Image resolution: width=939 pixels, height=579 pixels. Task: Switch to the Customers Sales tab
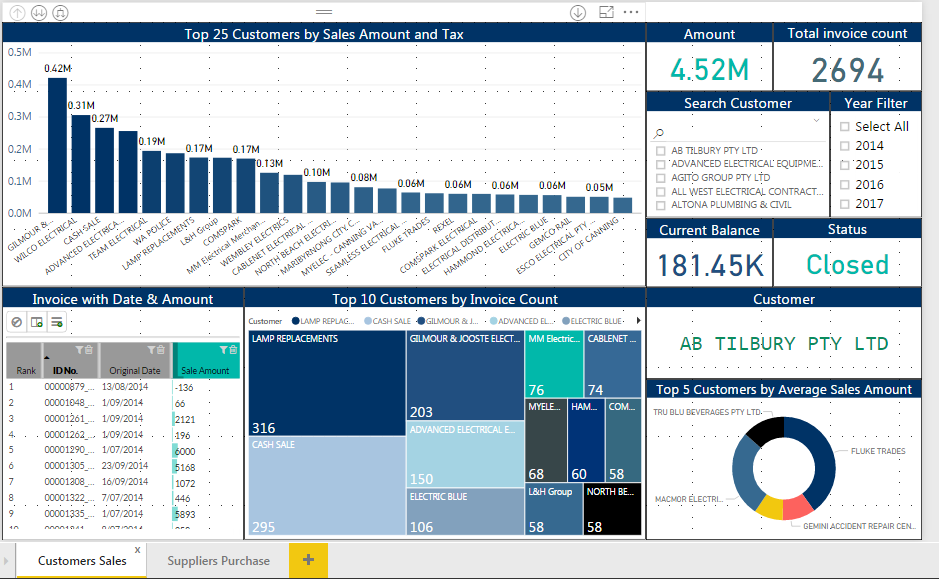click(x=82, y=560)
